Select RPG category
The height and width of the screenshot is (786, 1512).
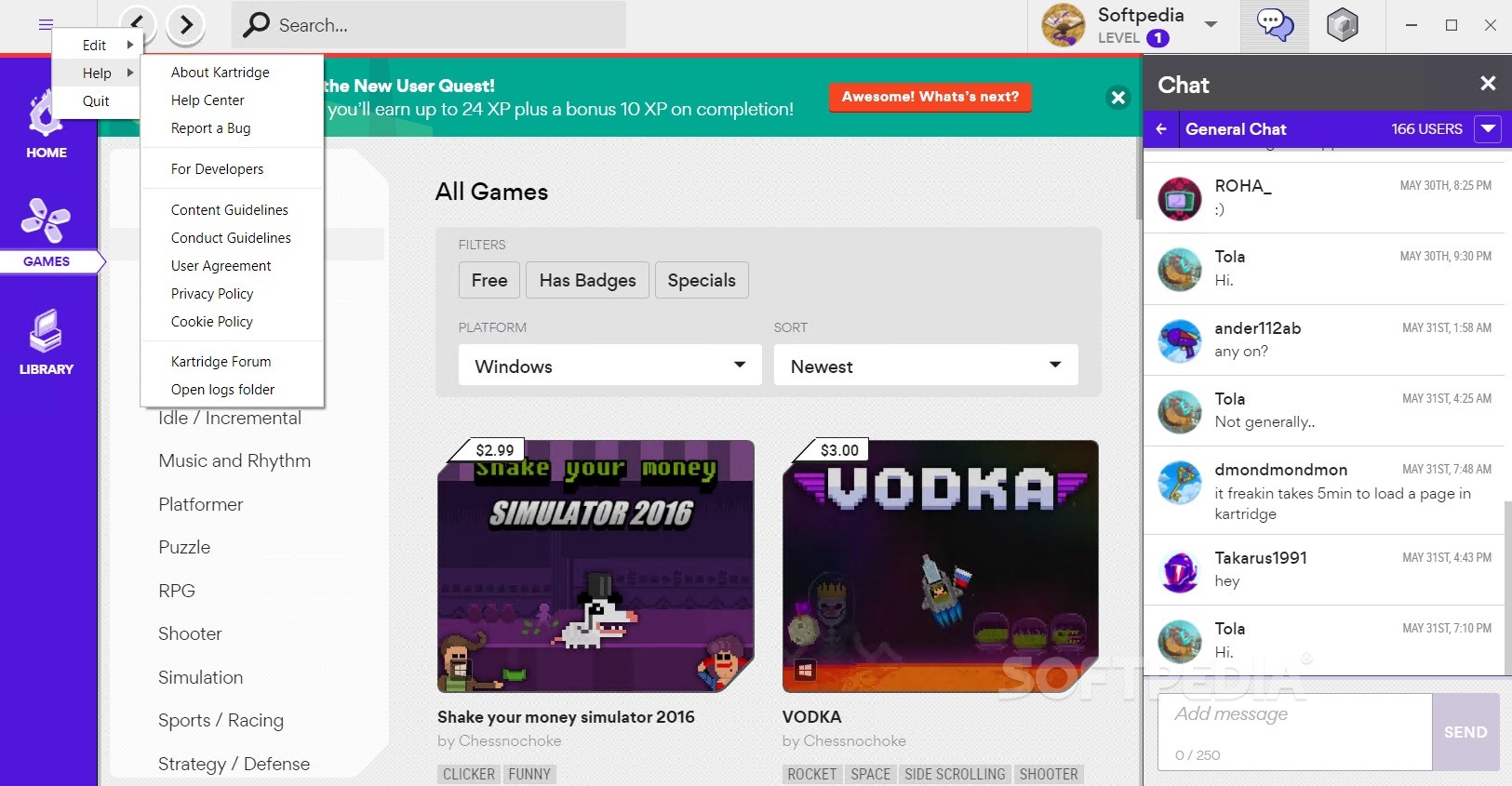tap(177, 591)
